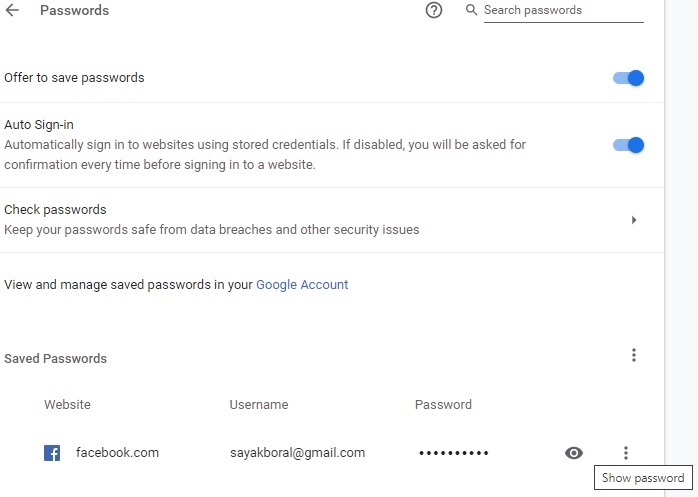698x497 pixels.
Task: Expand Check passwords with the arrow
Action: pyautogui.click(x=634, y=220)
